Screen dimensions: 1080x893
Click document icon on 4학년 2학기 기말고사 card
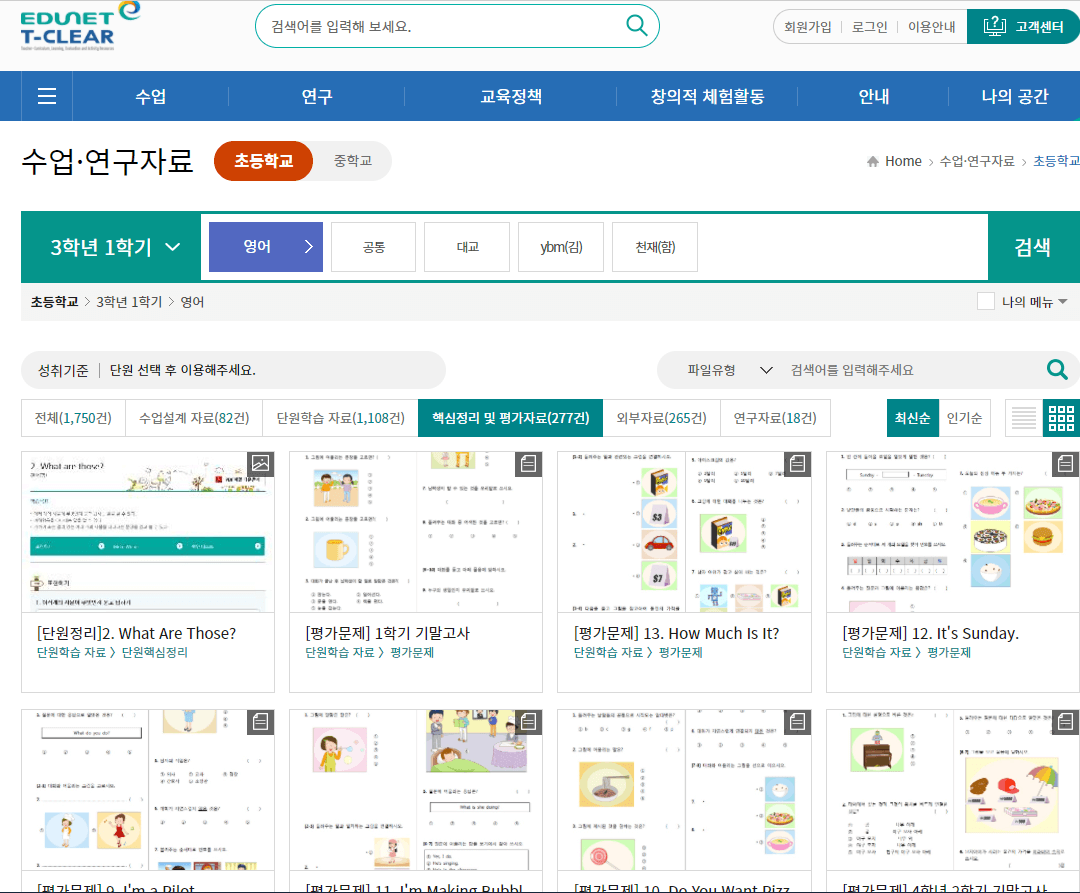tap(1066, 722)
